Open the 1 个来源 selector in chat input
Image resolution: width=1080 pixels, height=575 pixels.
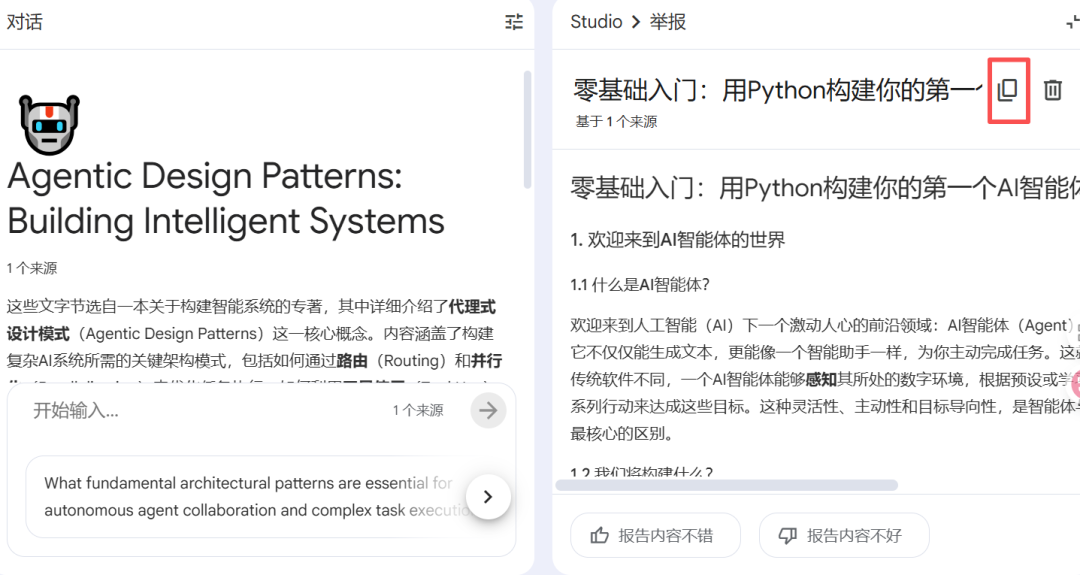coord(418,410)
